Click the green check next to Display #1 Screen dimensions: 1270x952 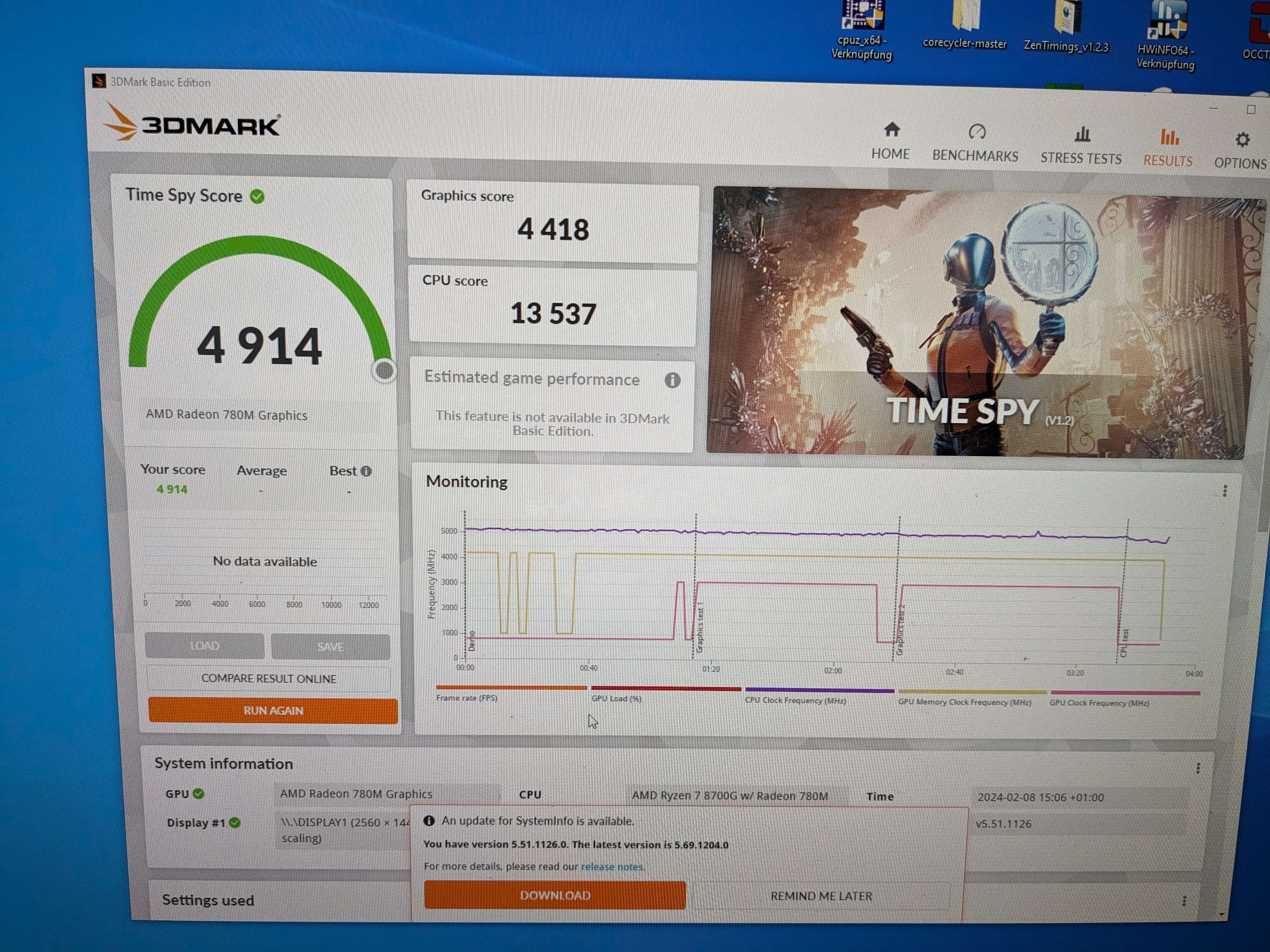[234, 823]
